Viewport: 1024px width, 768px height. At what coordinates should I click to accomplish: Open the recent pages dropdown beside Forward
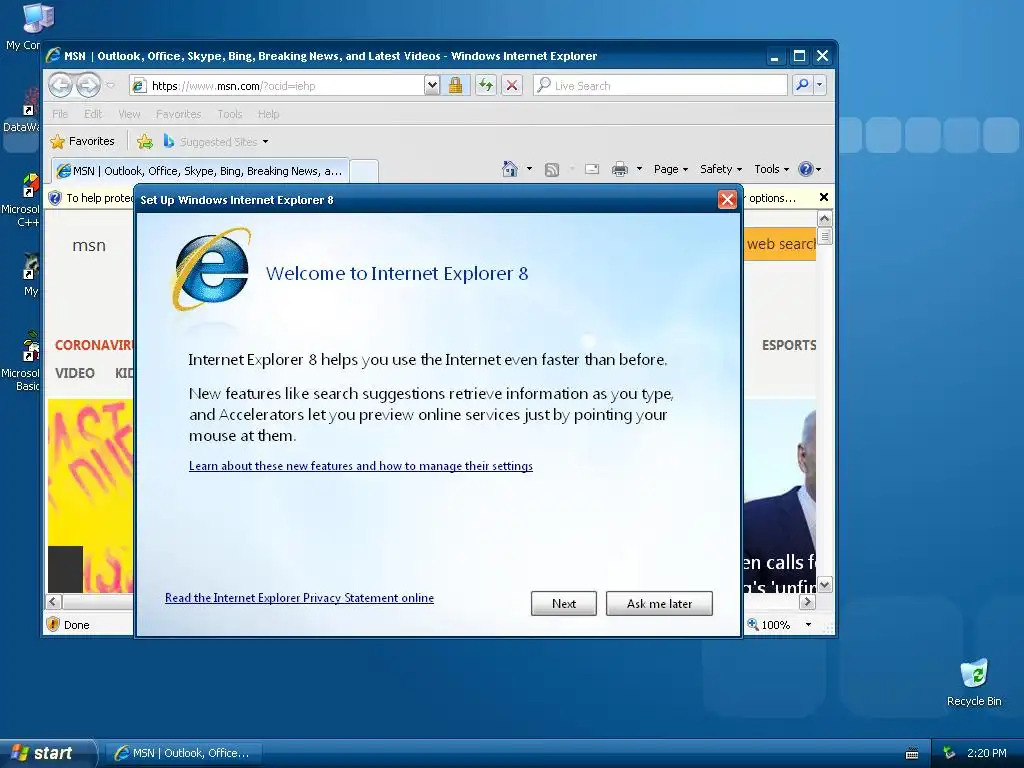(110, 85)
